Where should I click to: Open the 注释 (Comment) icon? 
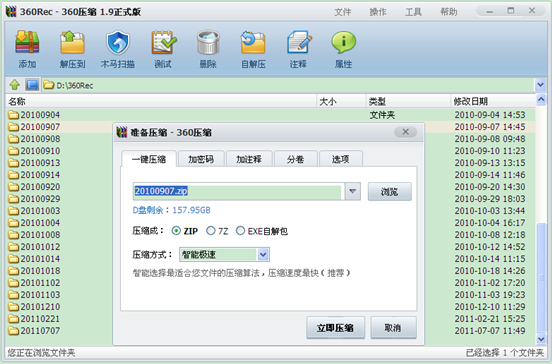coord(299,42)
